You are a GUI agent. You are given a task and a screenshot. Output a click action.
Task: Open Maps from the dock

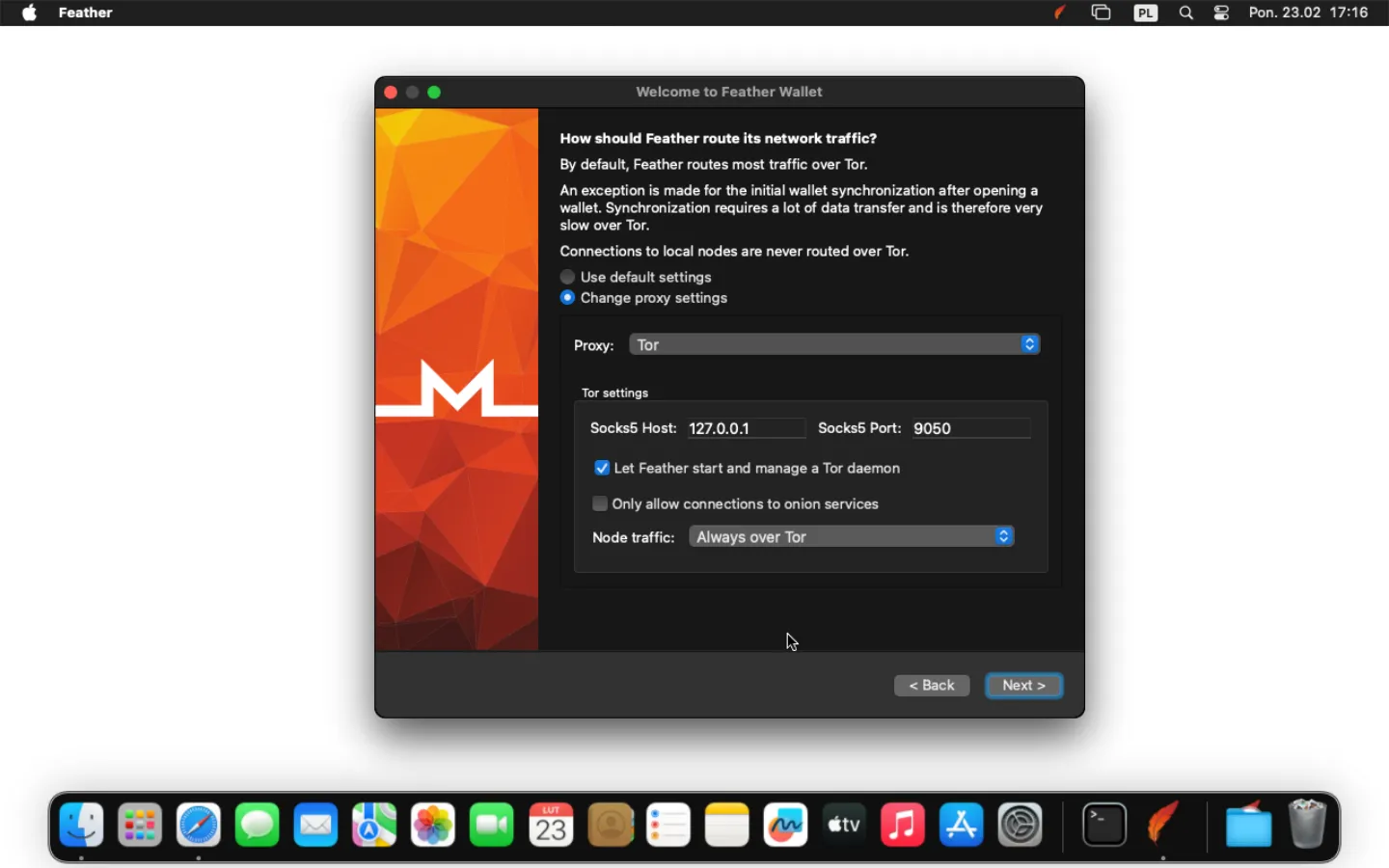[375, 826]
